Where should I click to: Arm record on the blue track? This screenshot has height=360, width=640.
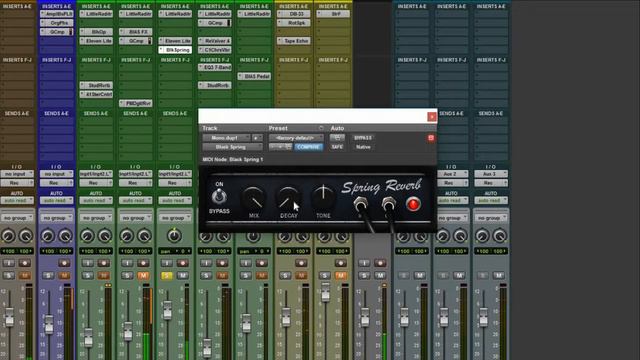64,263
